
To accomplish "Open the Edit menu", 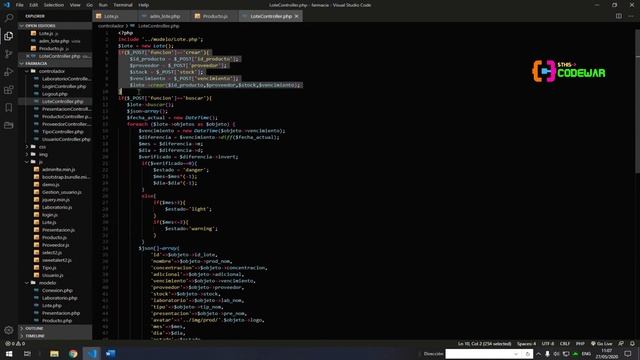I will click(33, 5).
